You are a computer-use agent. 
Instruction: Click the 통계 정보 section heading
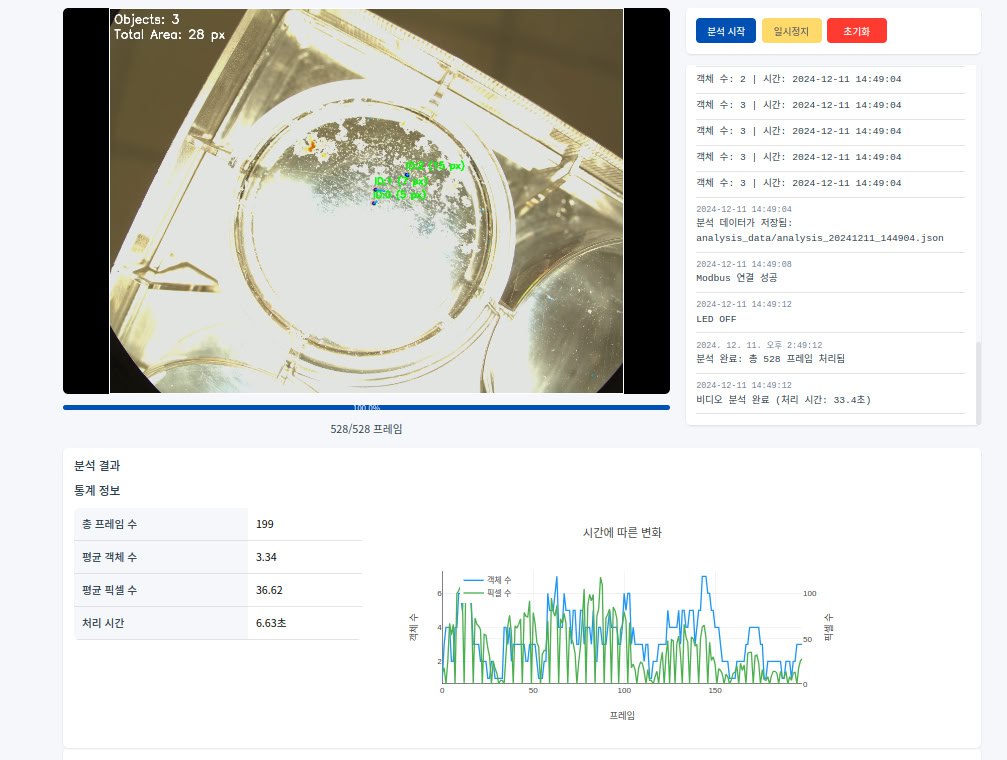[x=96, y=490]
